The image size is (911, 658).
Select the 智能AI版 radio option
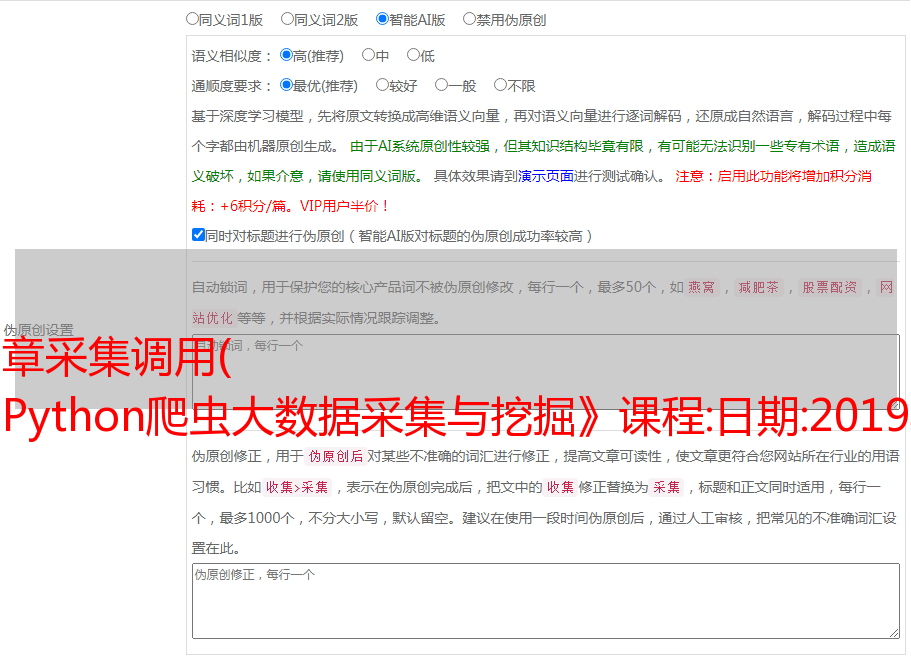click(x=382, y=19)
